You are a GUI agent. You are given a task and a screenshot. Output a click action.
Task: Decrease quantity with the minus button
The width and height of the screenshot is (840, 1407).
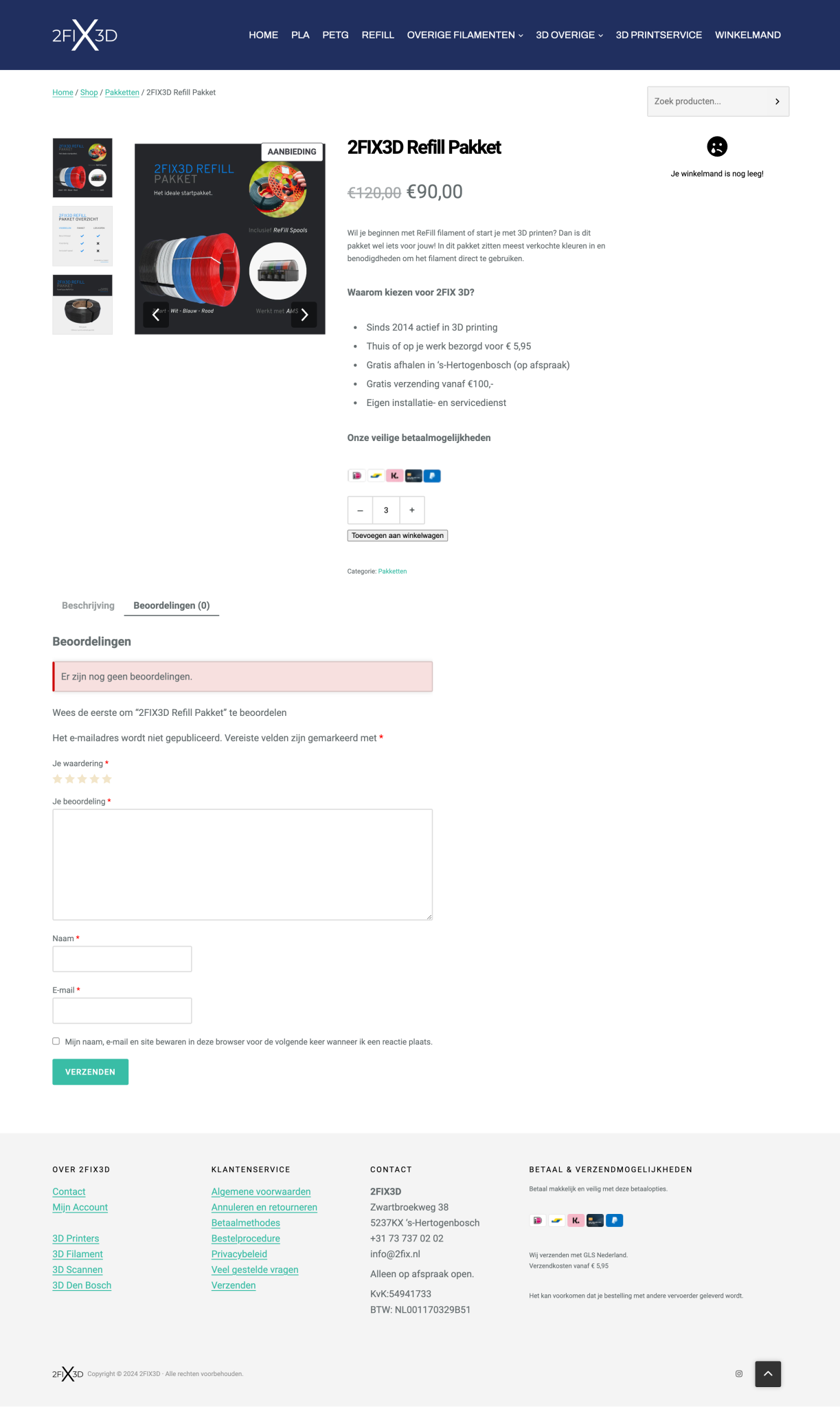point(360,510)
